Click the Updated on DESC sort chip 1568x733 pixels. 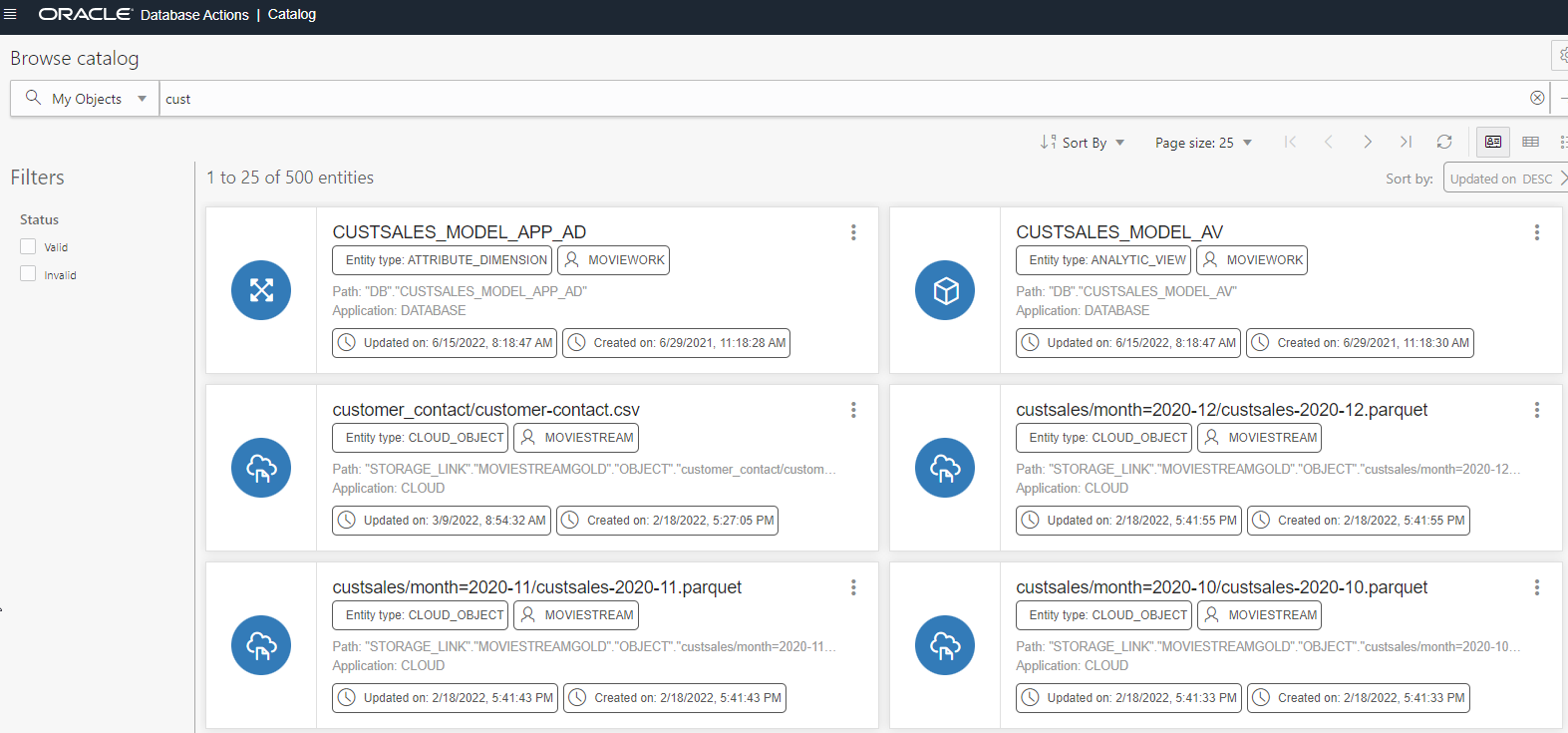pos(1505,179)
